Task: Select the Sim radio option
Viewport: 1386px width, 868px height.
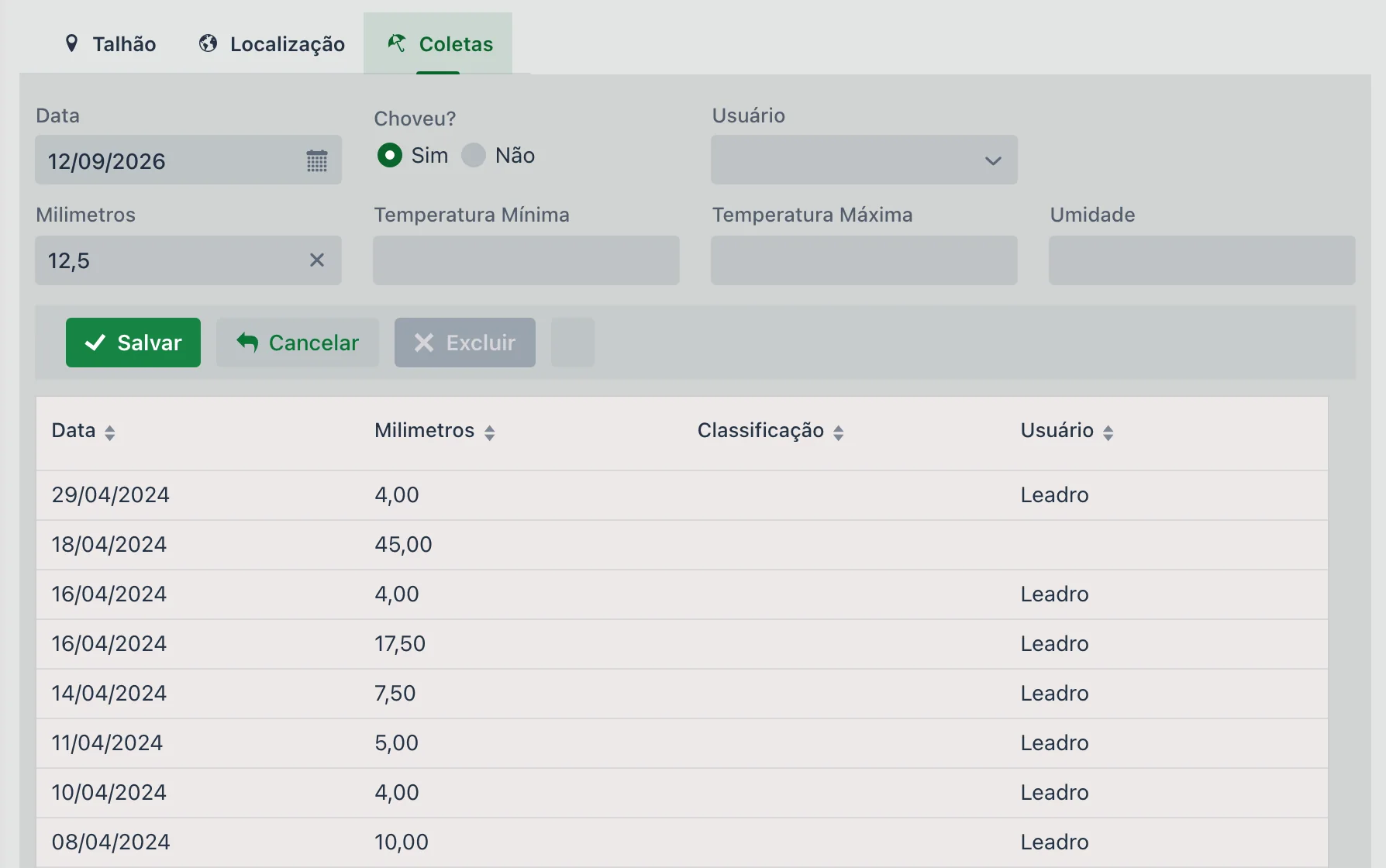Action: click(x=389, y=155)
